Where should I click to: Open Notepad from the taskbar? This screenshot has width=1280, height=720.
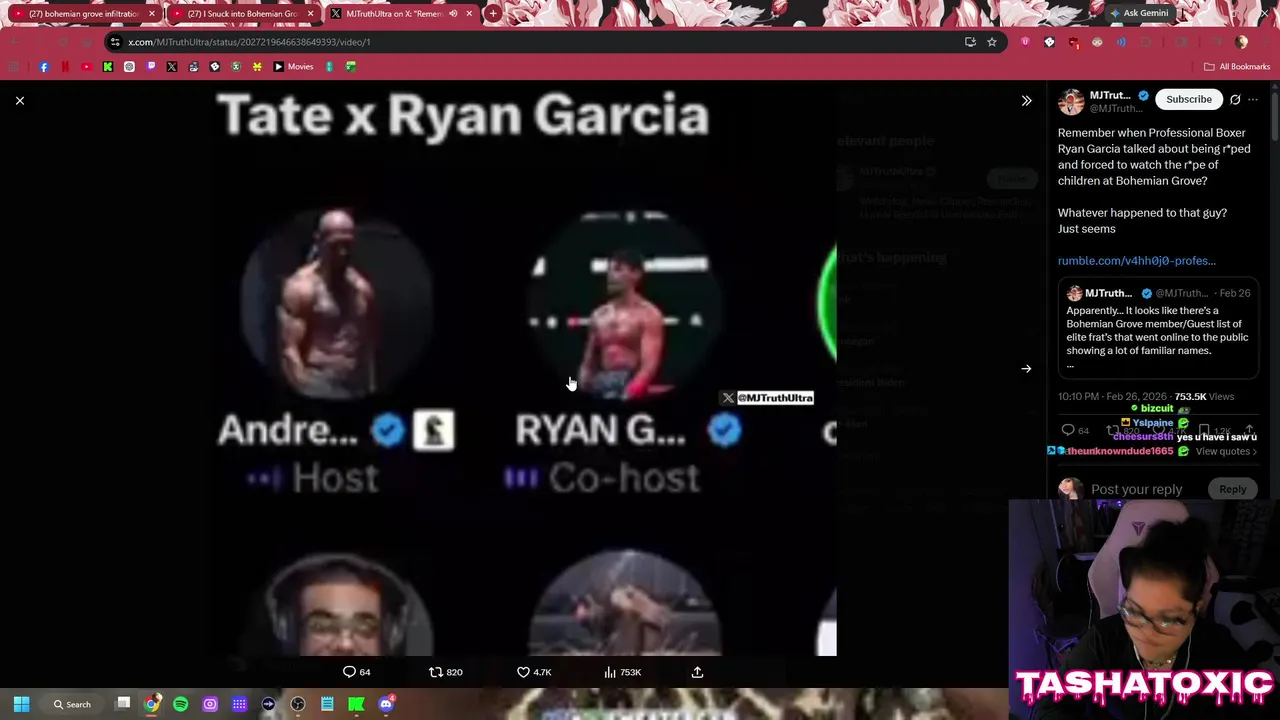click(327, 704)
